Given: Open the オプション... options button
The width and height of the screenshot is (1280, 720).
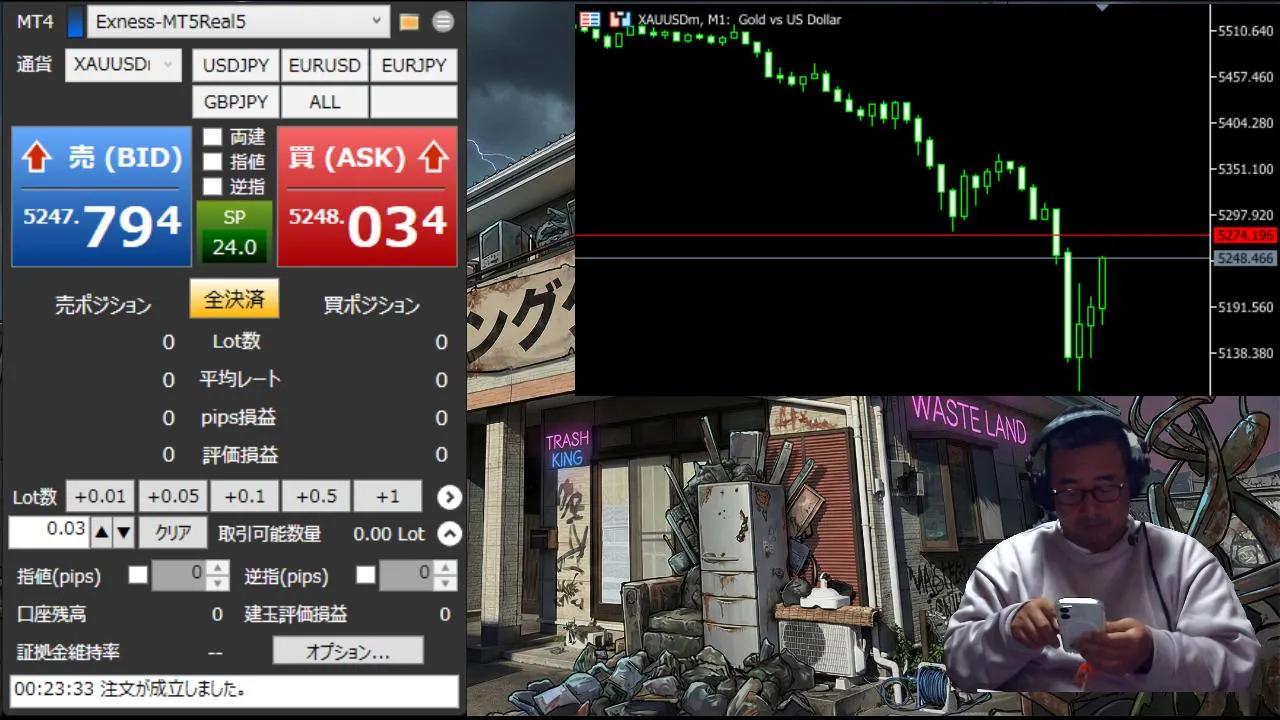Looking at the screenshot, I should [x=348, y=652].
